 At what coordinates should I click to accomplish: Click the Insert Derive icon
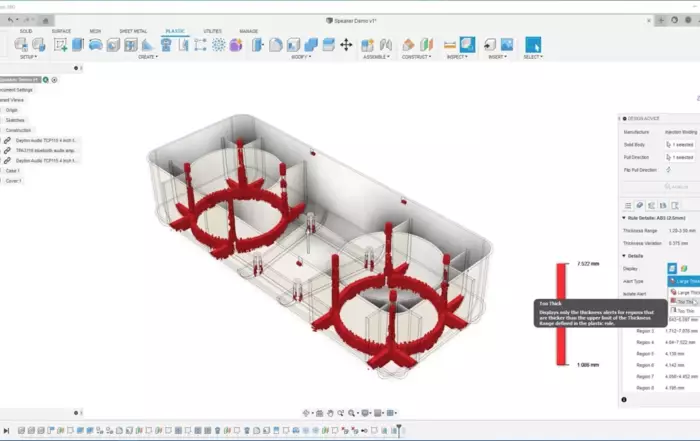(490, 45)
